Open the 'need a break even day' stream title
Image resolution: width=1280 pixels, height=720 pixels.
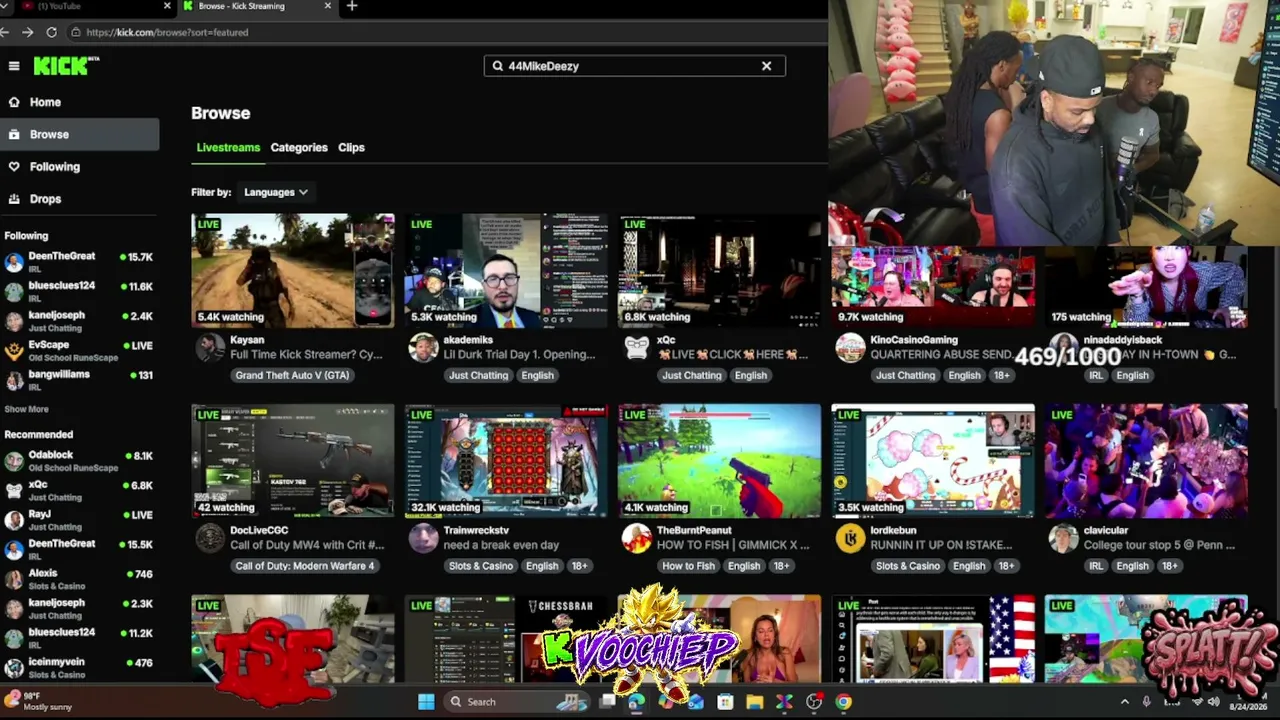pos(501,545)
